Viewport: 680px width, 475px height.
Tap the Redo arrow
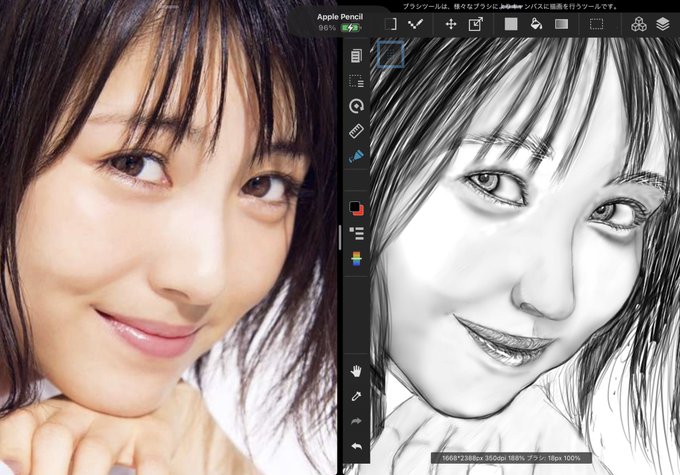[x=356, y=421]
